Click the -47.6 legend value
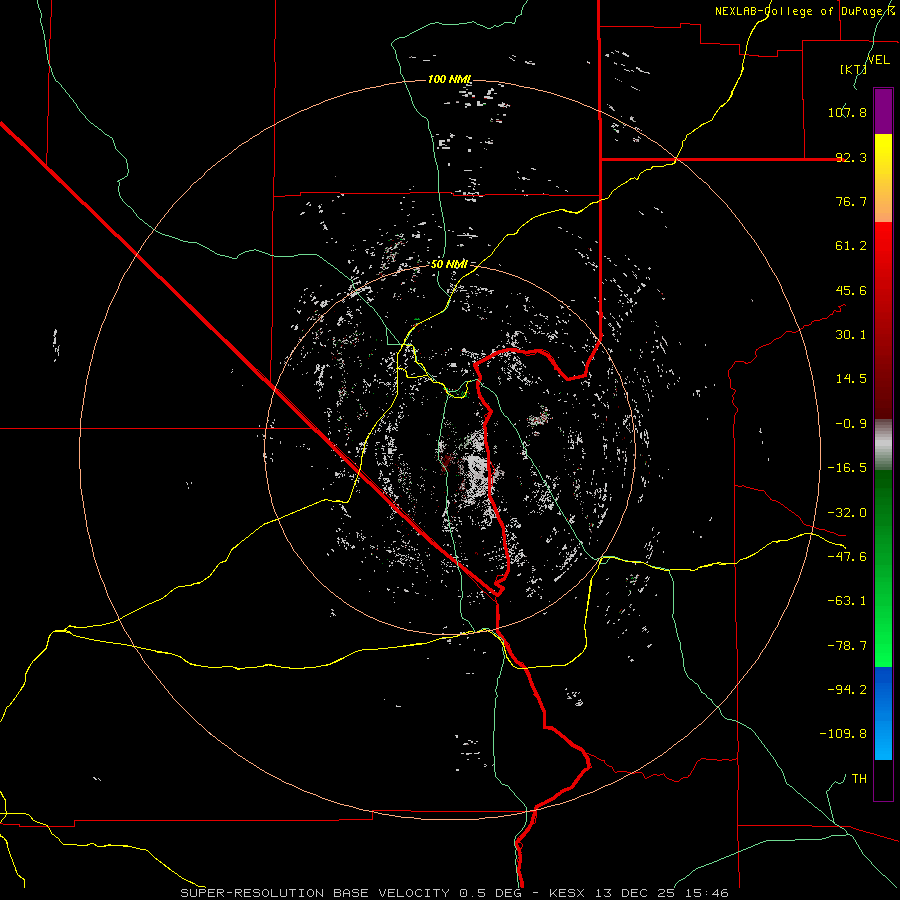The width and height of the screenshot is (900, 900). (847, 557)
